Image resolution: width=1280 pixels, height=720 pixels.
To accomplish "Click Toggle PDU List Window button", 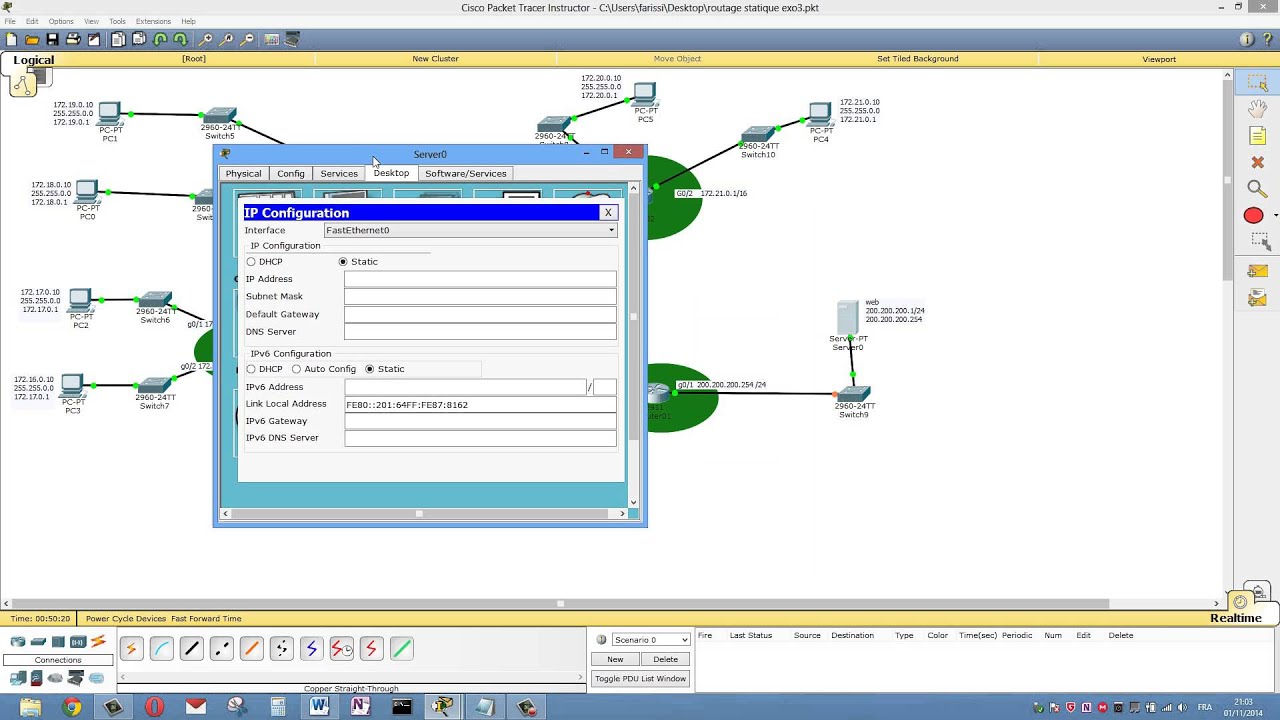I will [640, 679].
